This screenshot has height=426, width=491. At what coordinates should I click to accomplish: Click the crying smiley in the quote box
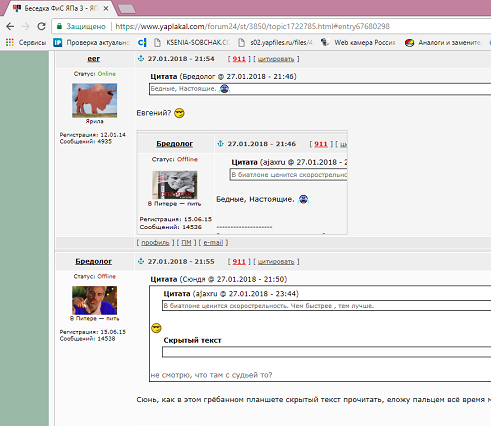point(225,89)
